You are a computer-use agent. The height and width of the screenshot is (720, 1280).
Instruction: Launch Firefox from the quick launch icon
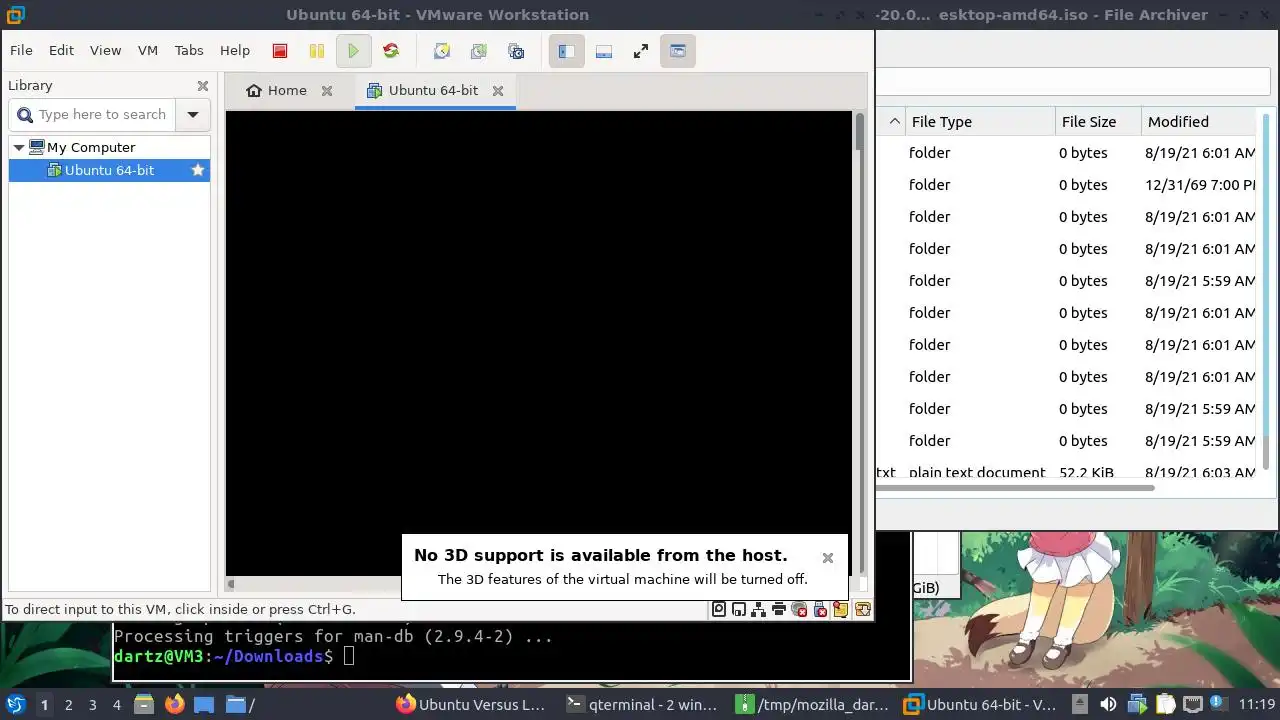[x=174, y=704]
